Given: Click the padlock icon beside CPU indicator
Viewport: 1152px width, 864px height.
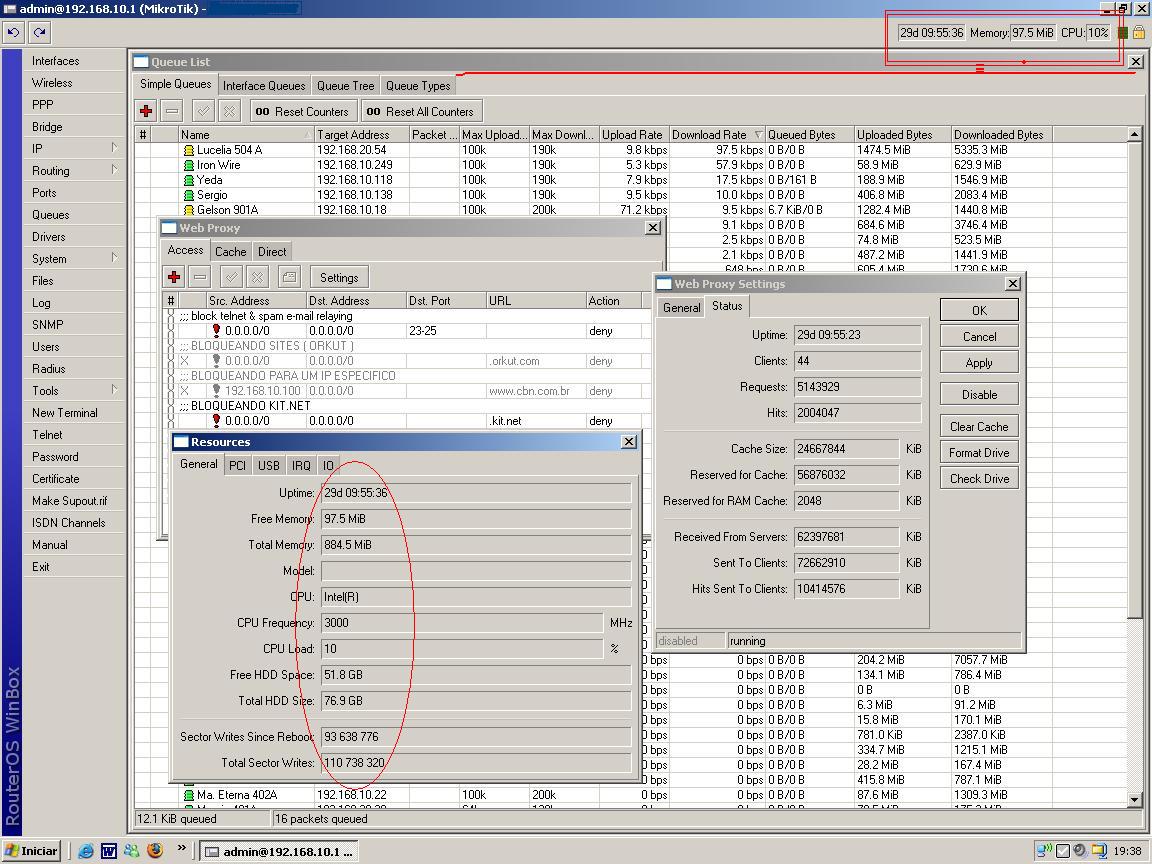Looking at the screenshot, I should (x=1138, y=33).
